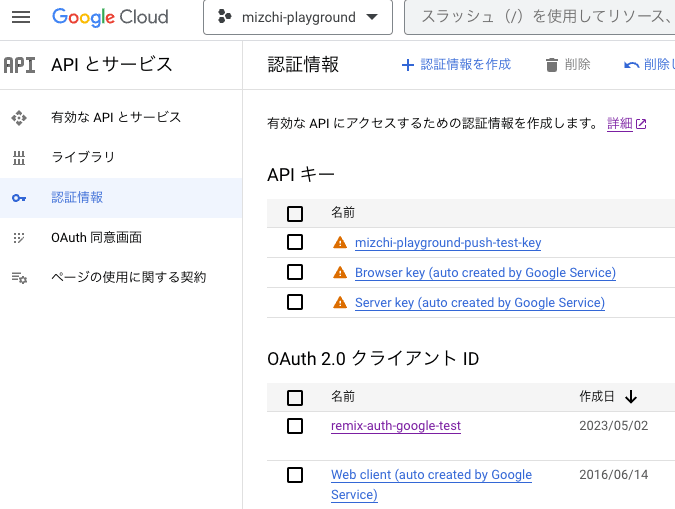Click the external link icon beside 詳細
The height and width of the screenshot is (509, 675).
(x=641, y=124)
